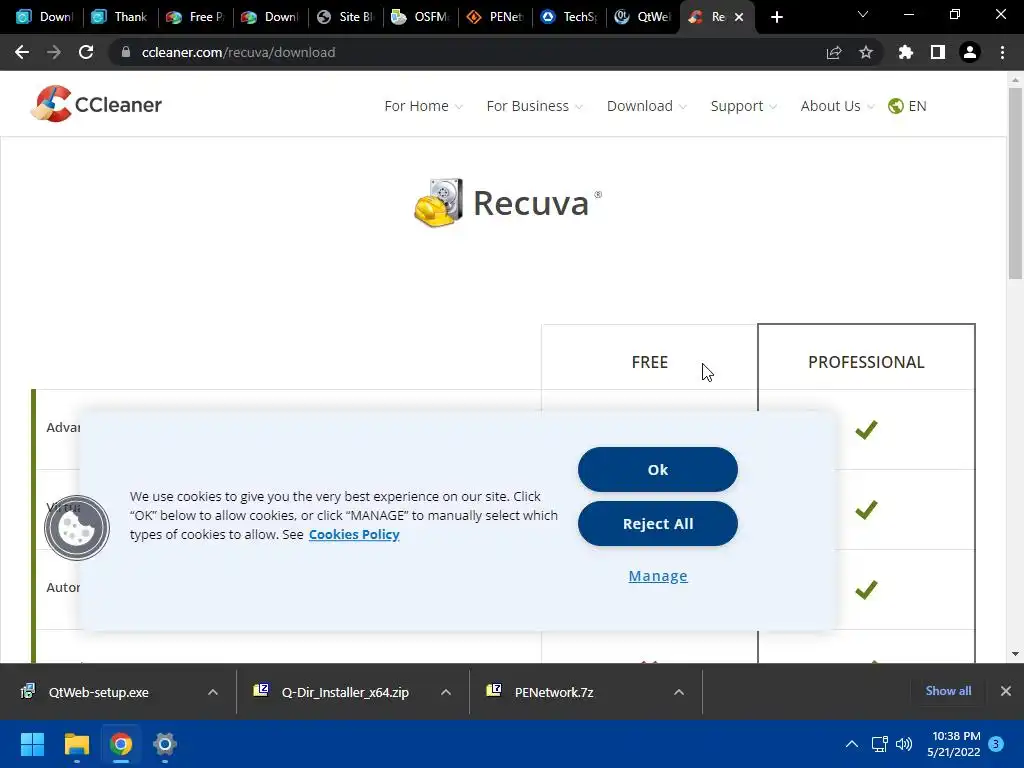Click the browser forward arrow
Image resolution: width=1024 pixels, height=768 pixels.
point(54,52)
